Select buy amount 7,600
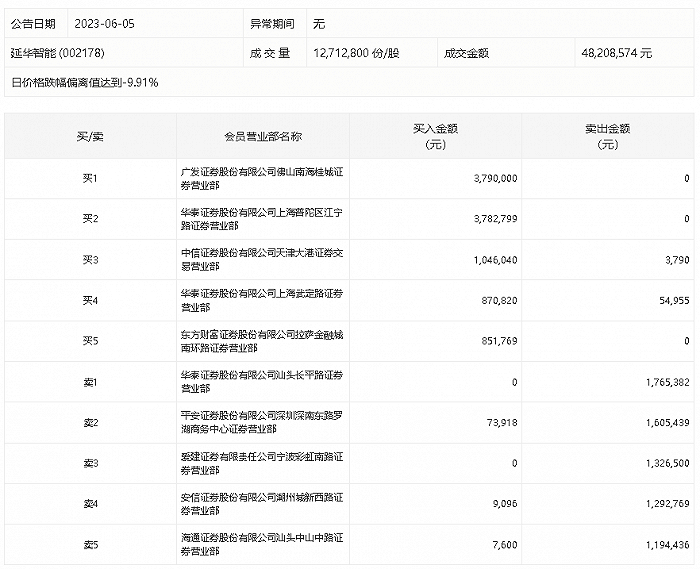This screenshot has width=700, height=569. point(505,545)
